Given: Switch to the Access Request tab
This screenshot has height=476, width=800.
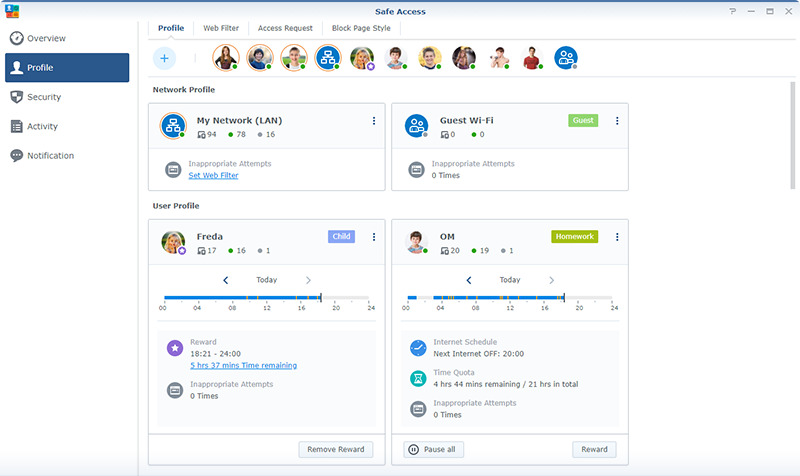Looking at the screenshot, I should point(284,28).
